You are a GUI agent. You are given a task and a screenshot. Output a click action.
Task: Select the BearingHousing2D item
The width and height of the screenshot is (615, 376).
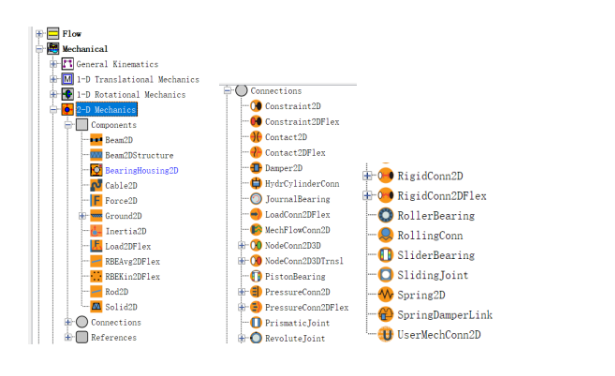142,171
